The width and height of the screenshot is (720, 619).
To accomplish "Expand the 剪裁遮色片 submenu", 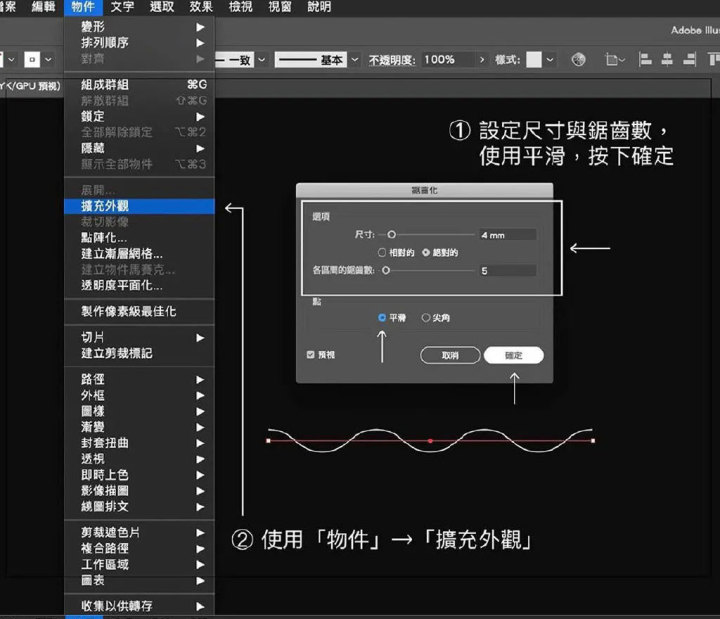I will coord(140,533).
